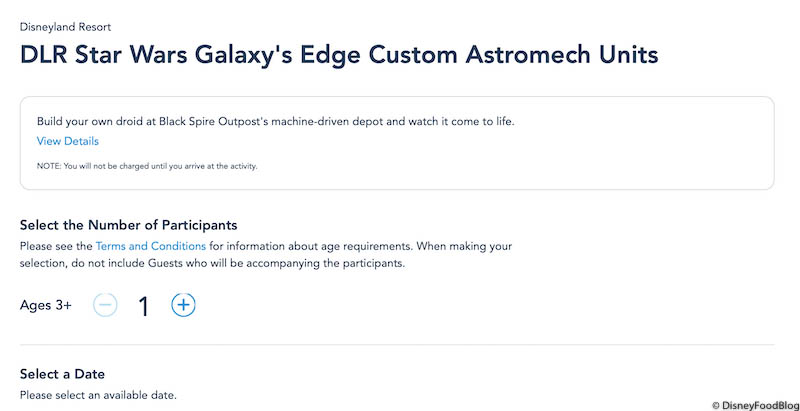800x411 pixels.
Task: Click the Disneyland Resort label above the title
Action: pyautogui.click(x=66, y=25)
